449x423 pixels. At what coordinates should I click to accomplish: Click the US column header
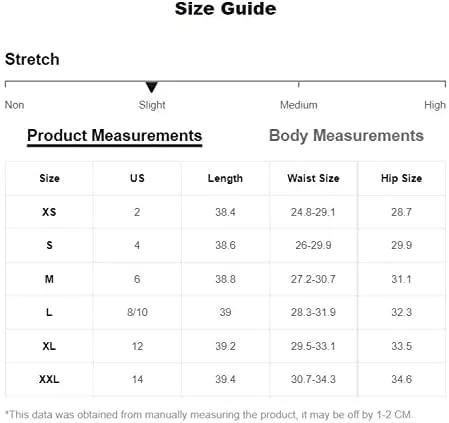pyautogui.click(x=137, y=178)
